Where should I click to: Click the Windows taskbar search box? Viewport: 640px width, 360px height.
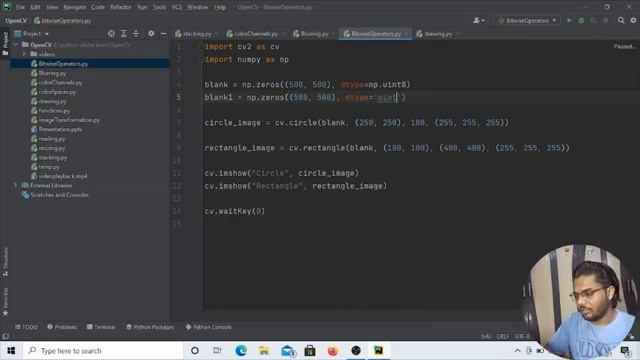coord(103,351)
